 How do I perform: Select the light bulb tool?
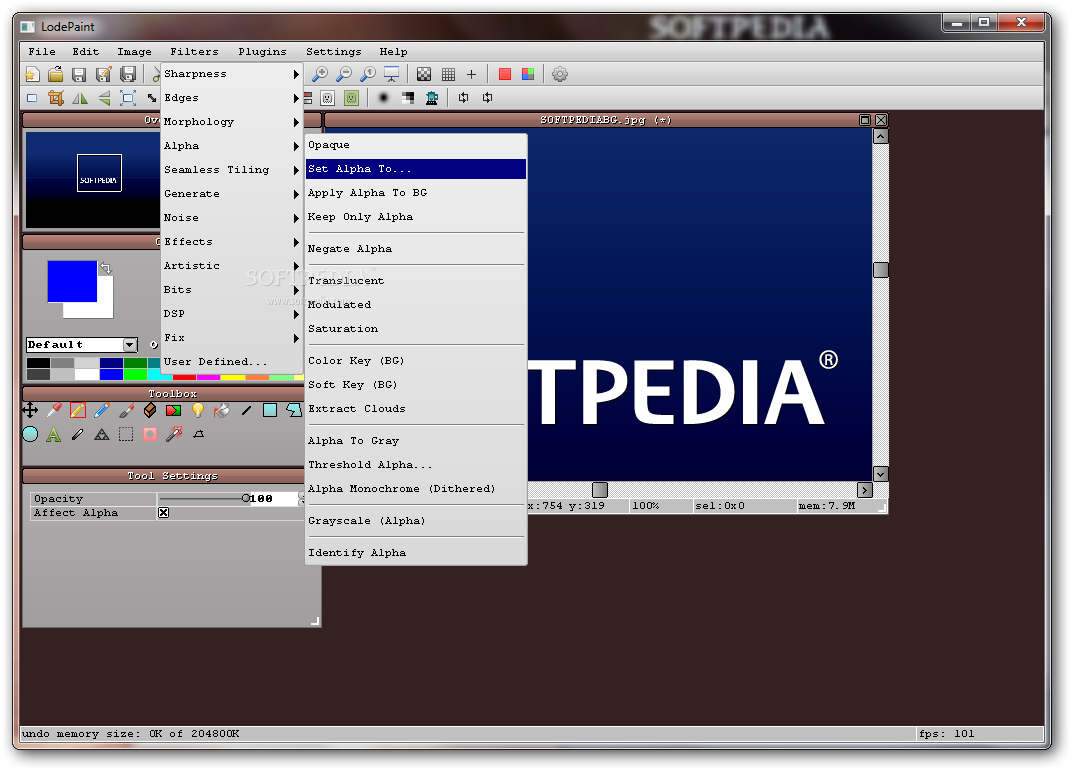[198, 410]
